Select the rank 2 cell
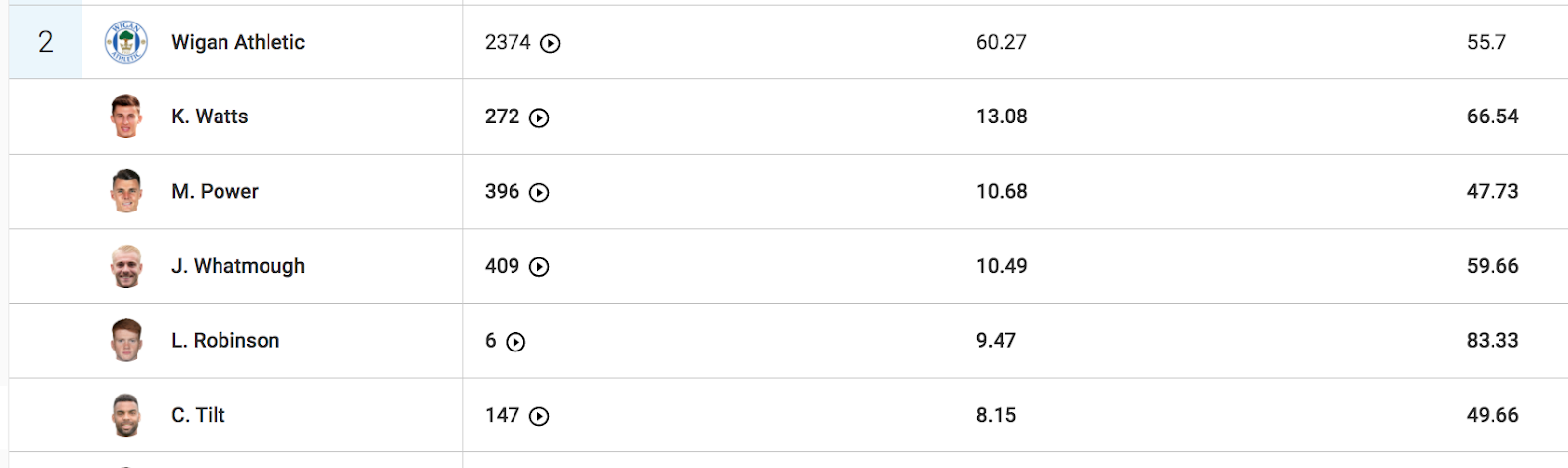The image size is (1568, 468). (x=45, y=42)
